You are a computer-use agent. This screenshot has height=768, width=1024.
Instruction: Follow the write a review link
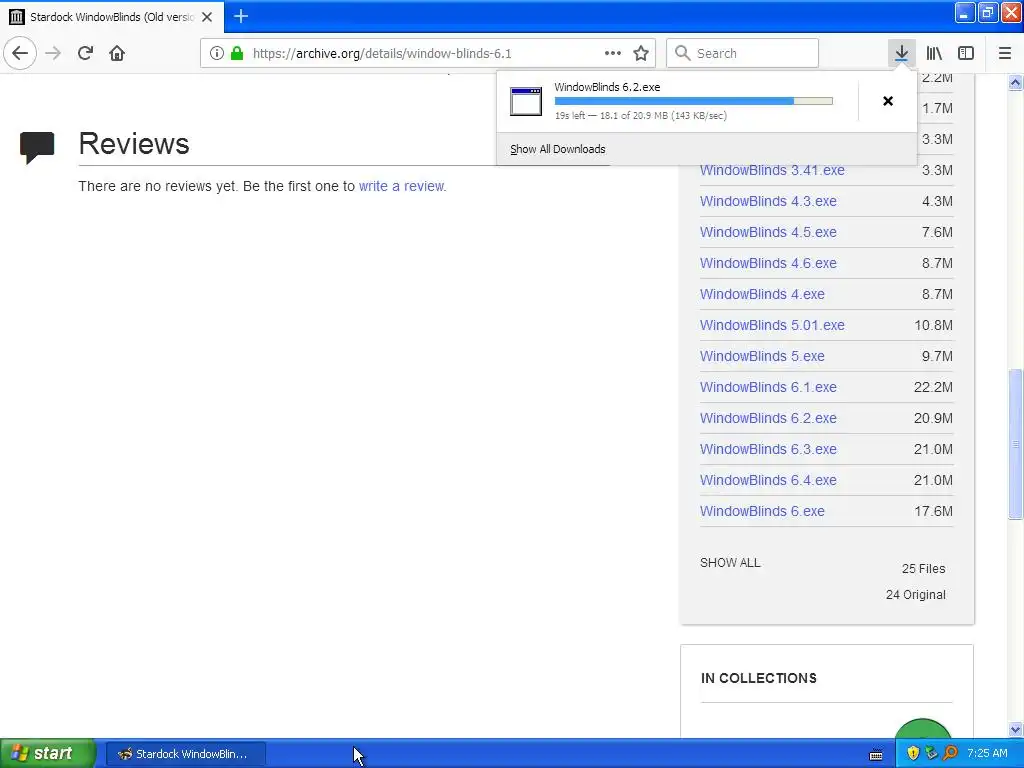(402, 186)
